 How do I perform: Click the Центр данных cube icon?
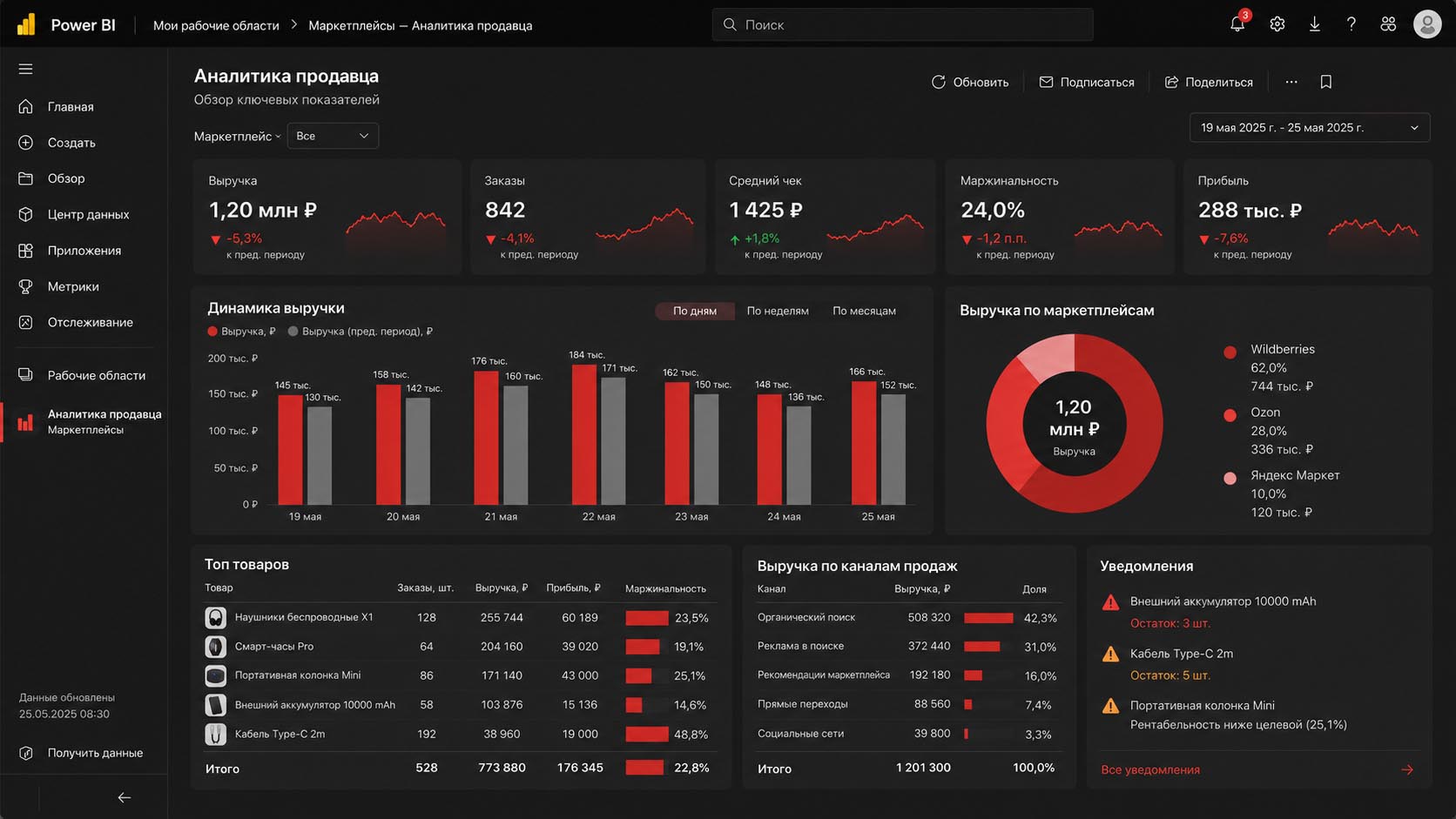click(25, 214)
